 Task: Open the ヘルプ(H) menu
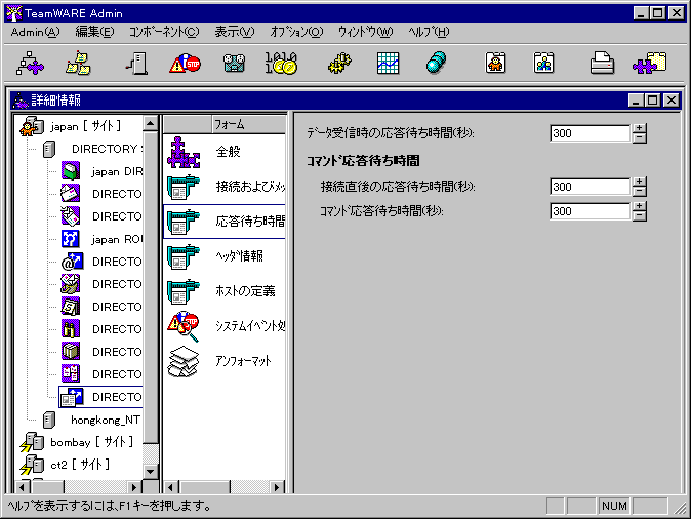(x=428, y=32)
